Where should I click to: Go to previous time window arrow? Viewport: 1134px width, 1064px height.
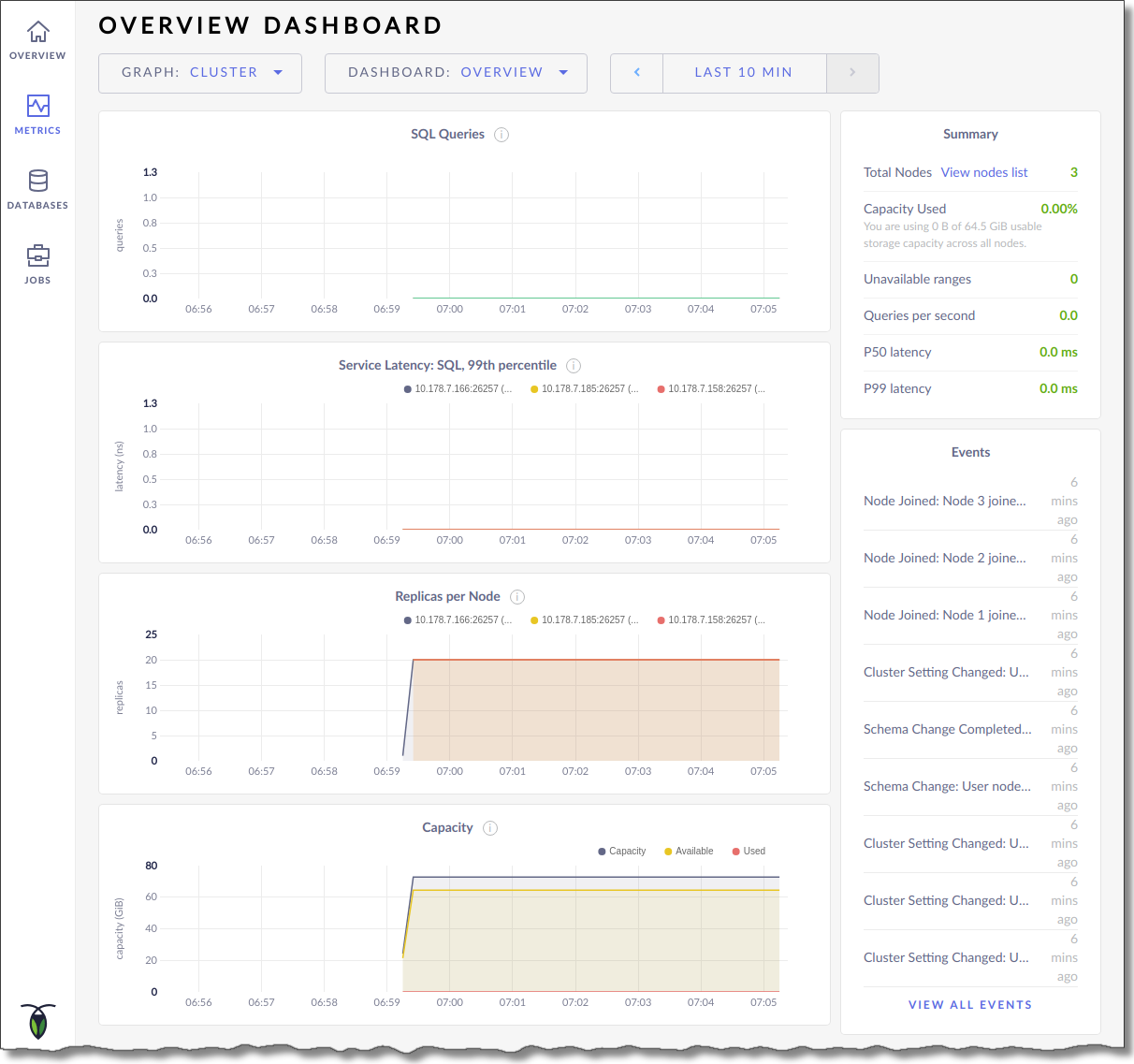(x=637, y=73)
